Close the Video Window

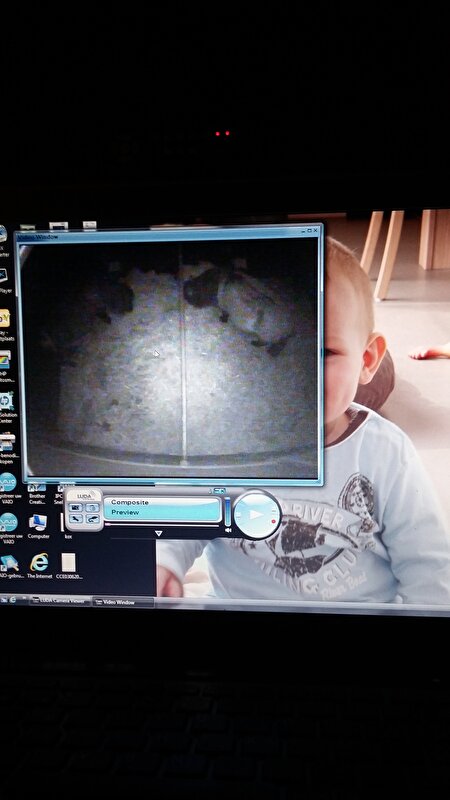tap(316, 231)
